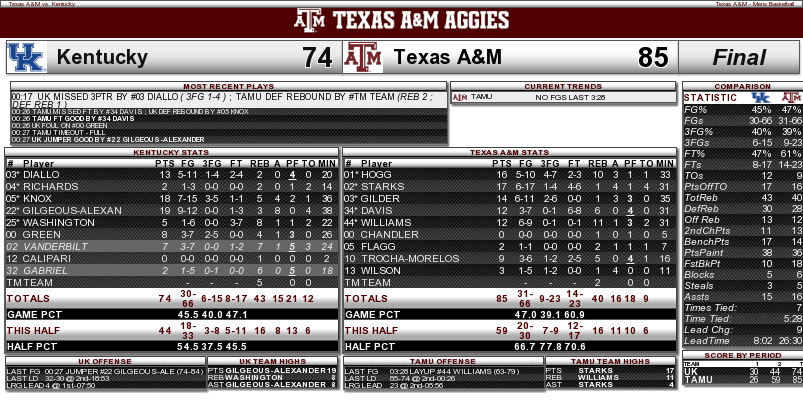Click the ATM logo in top banner

(x=310, y=20)
